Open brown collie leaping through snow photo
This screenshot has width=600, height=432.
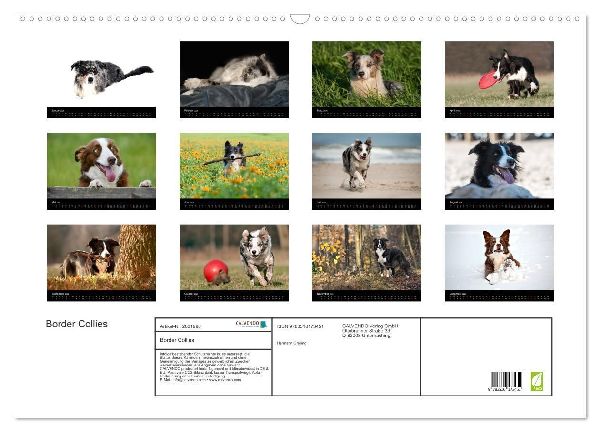pos(499,263)
